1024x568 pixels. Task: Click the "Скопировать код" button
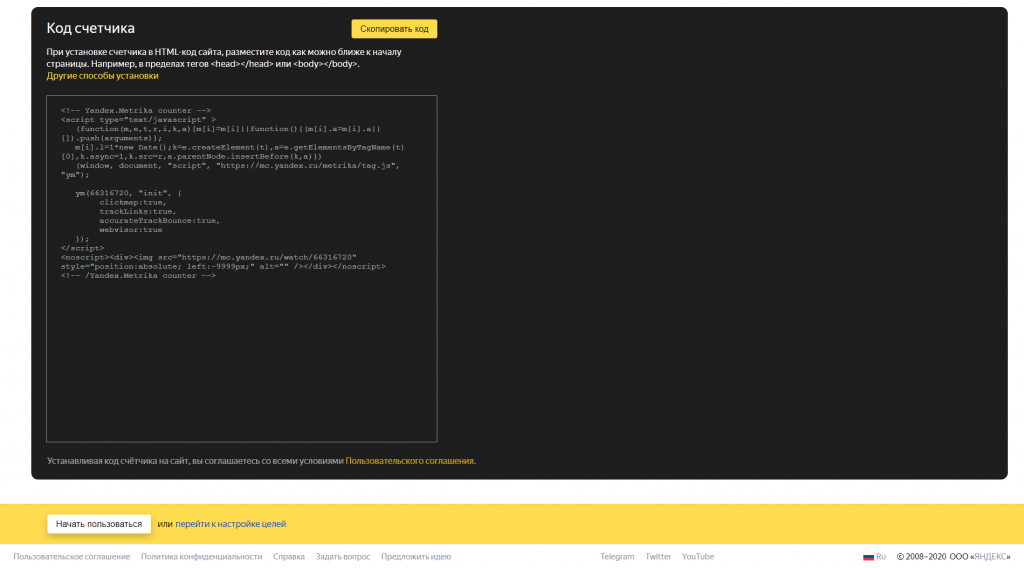tap(394, 29)
